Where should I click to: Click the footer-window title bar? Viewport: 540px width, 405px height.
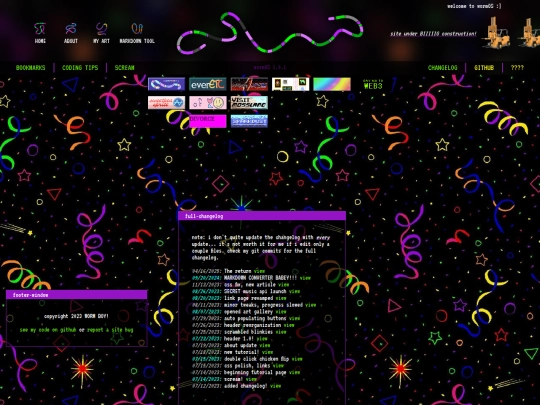[x=76, y=295]
